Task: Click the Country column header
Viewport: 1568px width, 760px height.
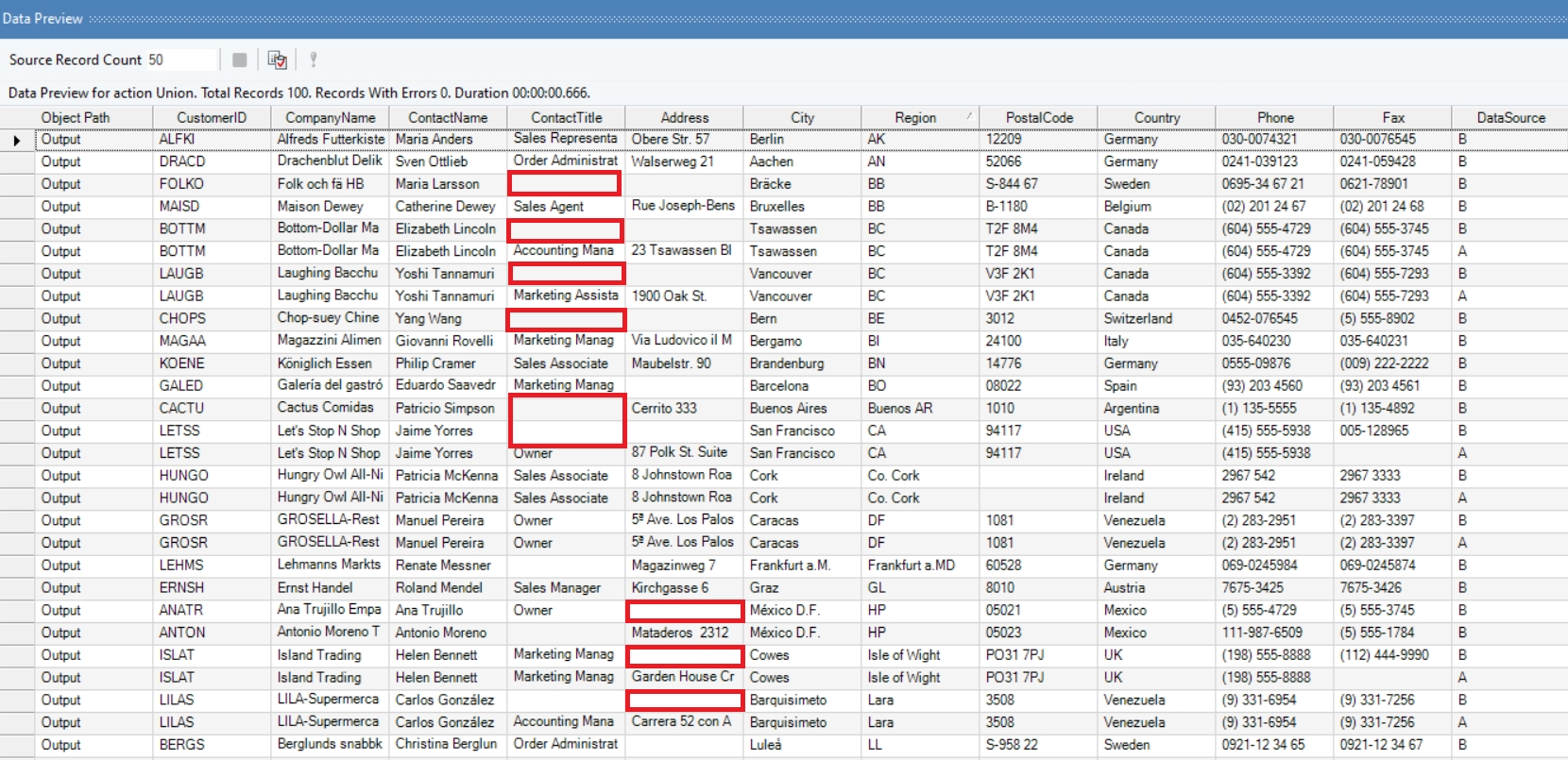Action: [1156, 118]
